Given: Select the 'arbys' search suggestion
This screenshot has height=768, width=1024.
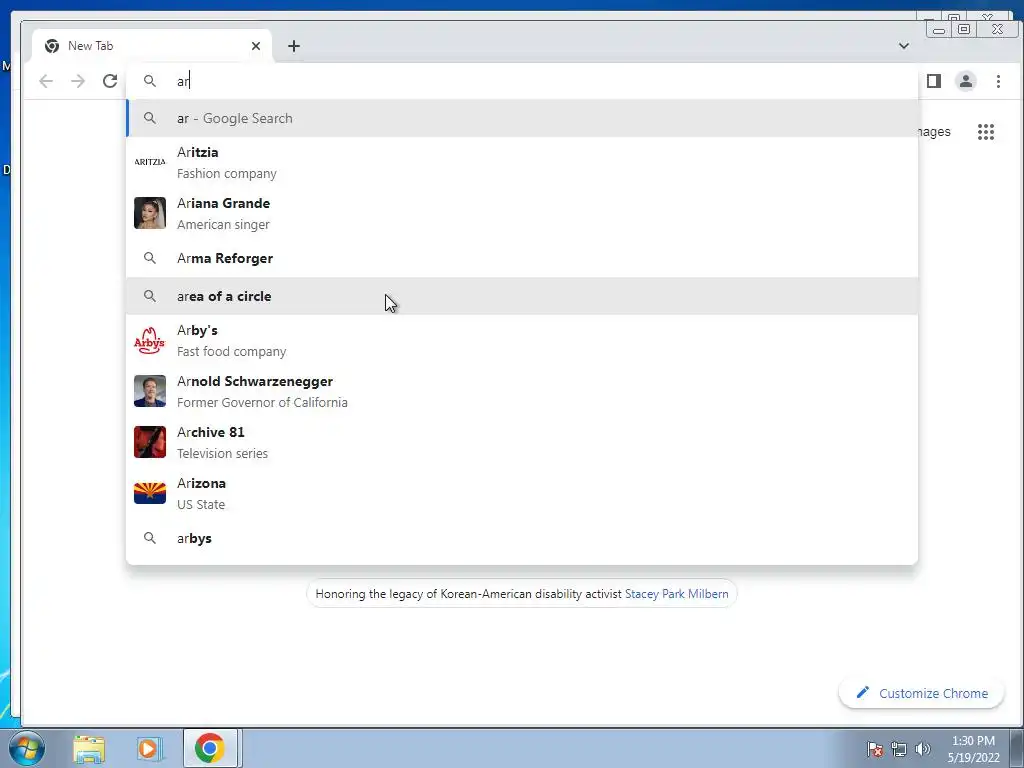Looking at the screenshot, I should click(522, 538).
